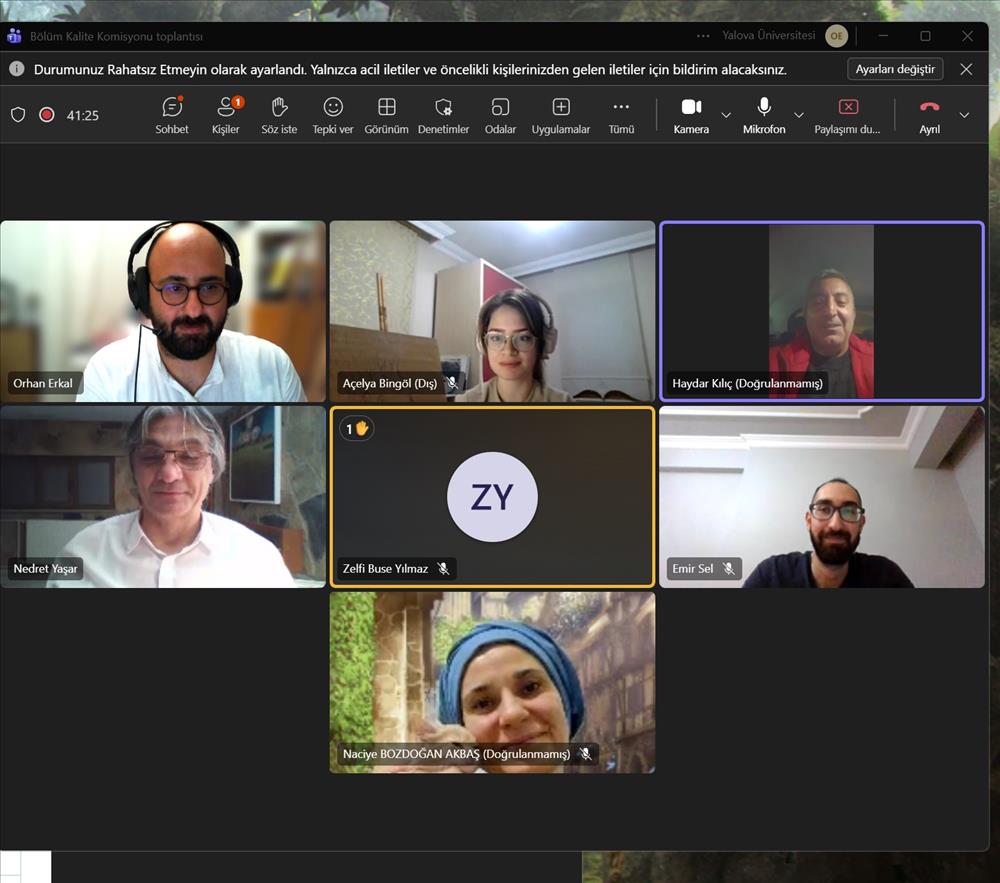Viewport: 1000px width, 883px height.
Task: Open Uygulamalar apps panel
Action: tap(561, 114)
